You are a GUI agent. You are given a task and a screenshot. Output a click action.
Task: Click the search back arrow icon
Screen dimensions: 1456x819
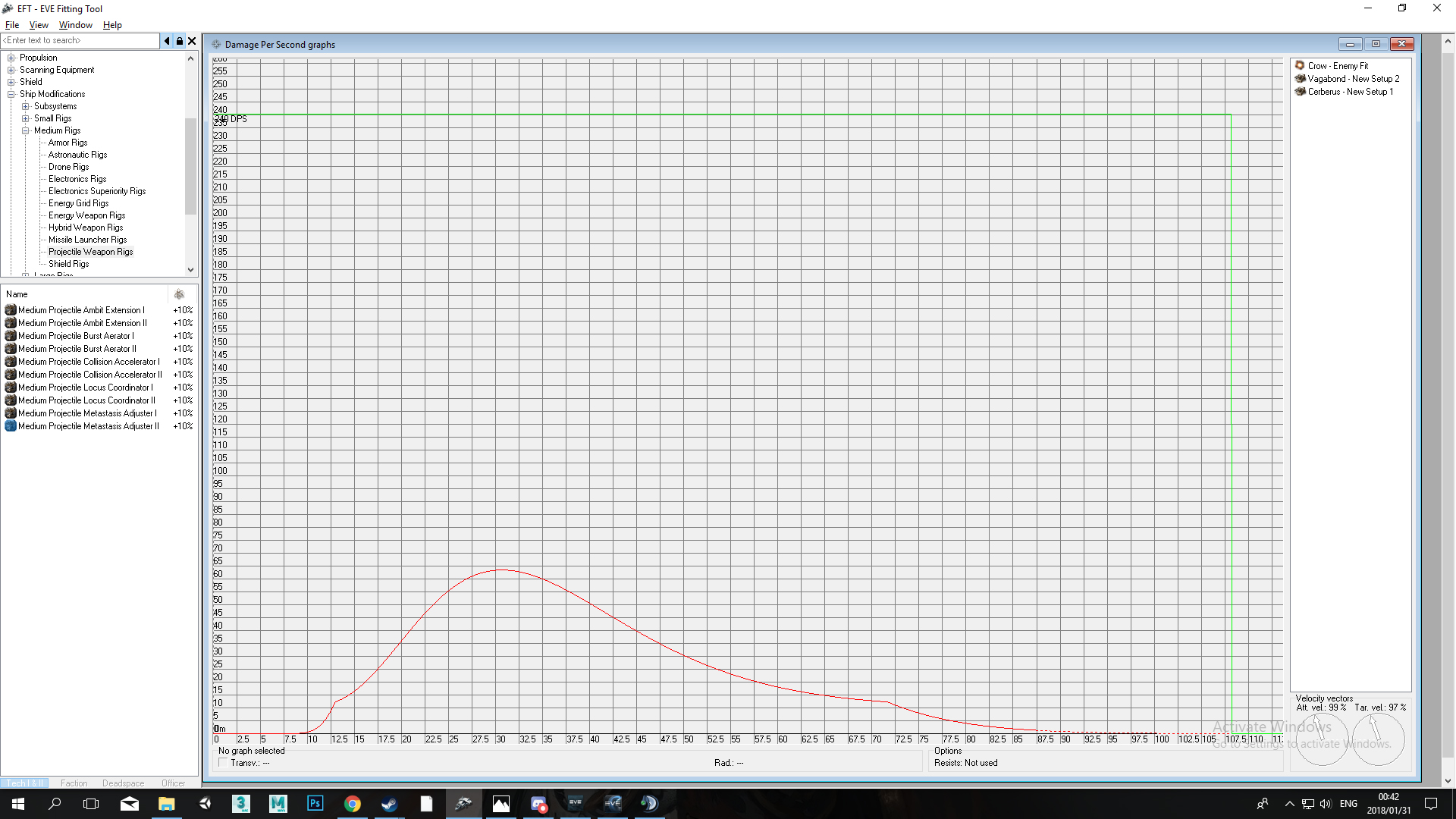(167, 41)
